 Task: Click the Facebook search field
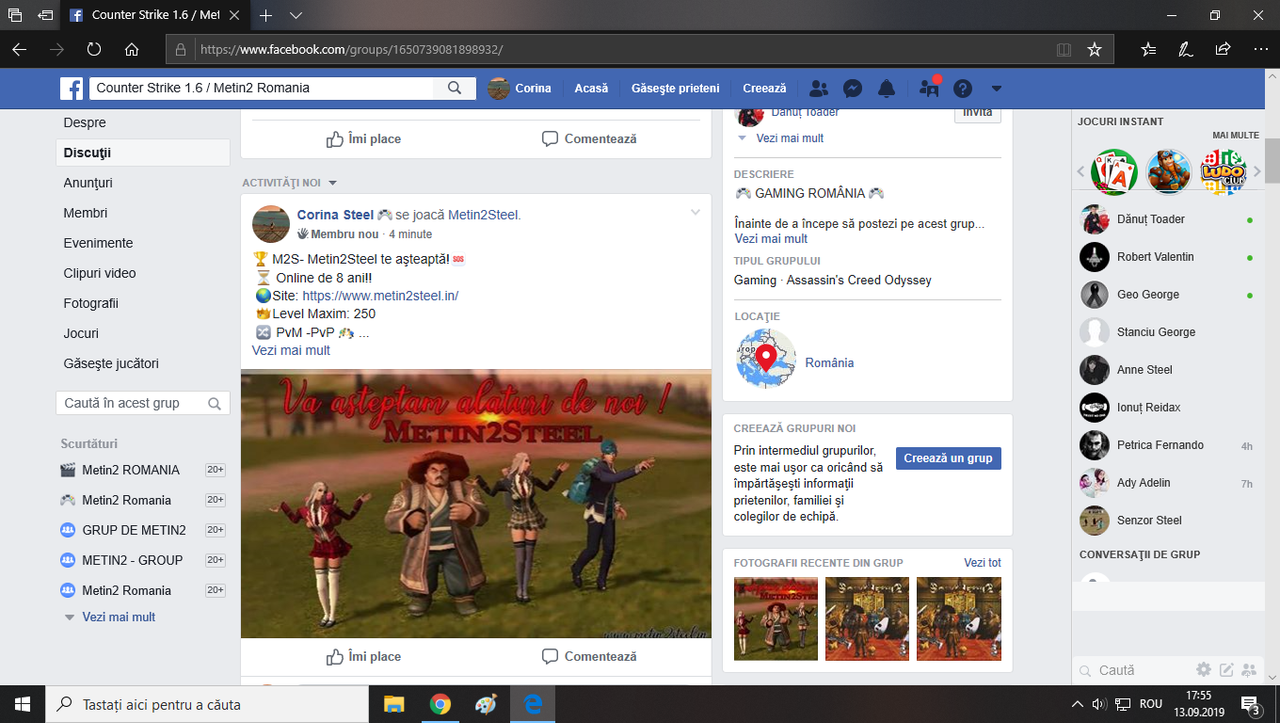tap(262, 88)
